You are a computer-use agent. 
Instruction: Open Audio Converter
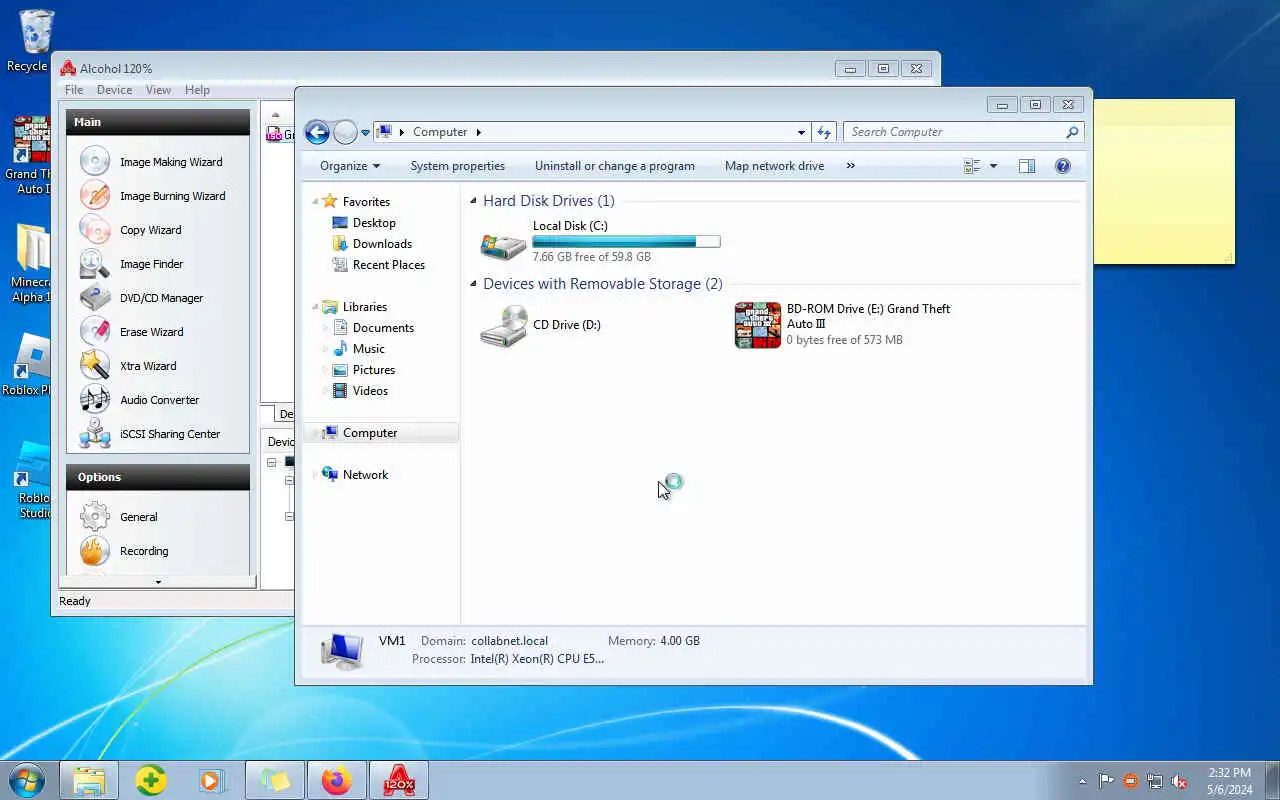click(x=140, y=400)
